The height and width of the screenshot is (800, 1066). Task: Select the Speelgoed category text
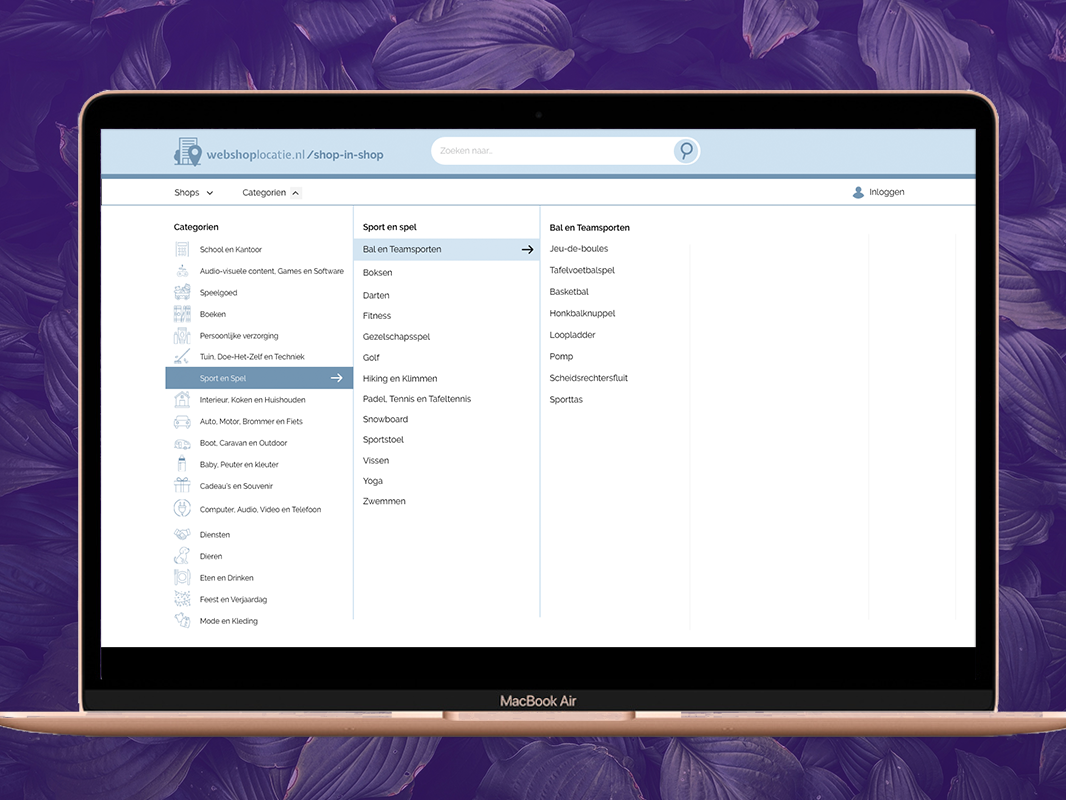[218, 293]
